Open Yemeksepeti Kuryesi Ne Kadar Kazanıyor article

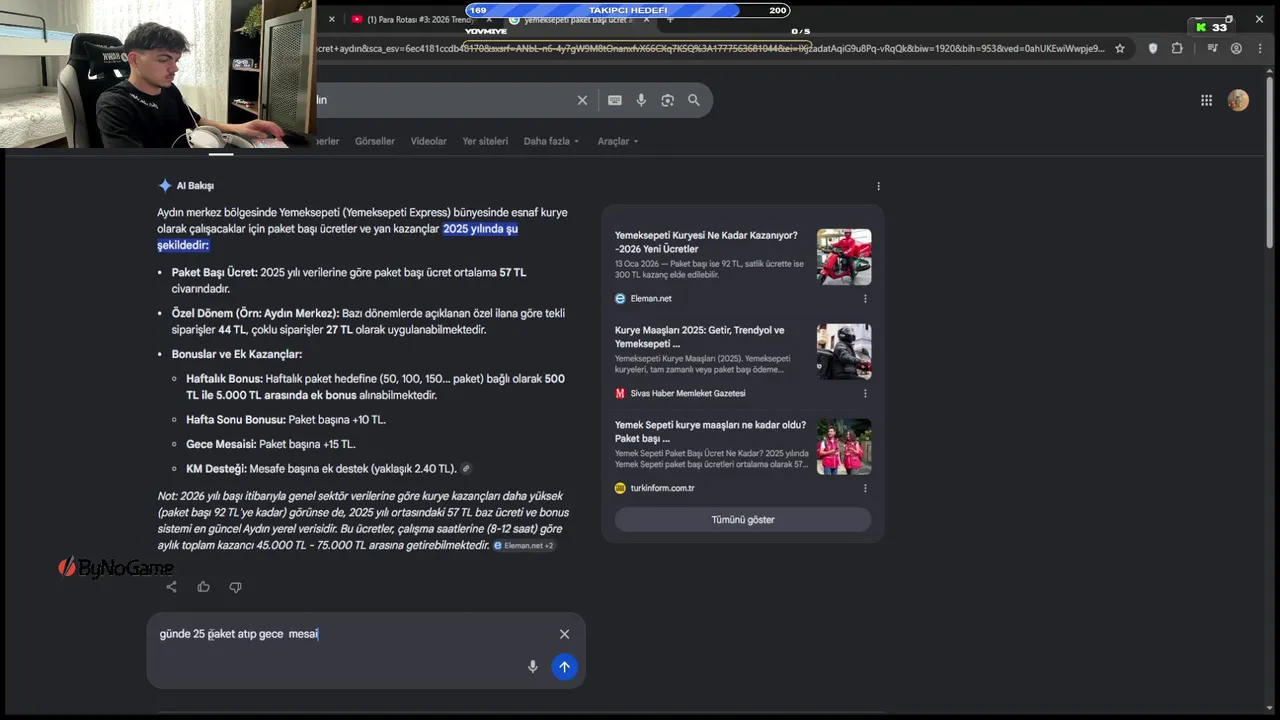click(706, 242)
